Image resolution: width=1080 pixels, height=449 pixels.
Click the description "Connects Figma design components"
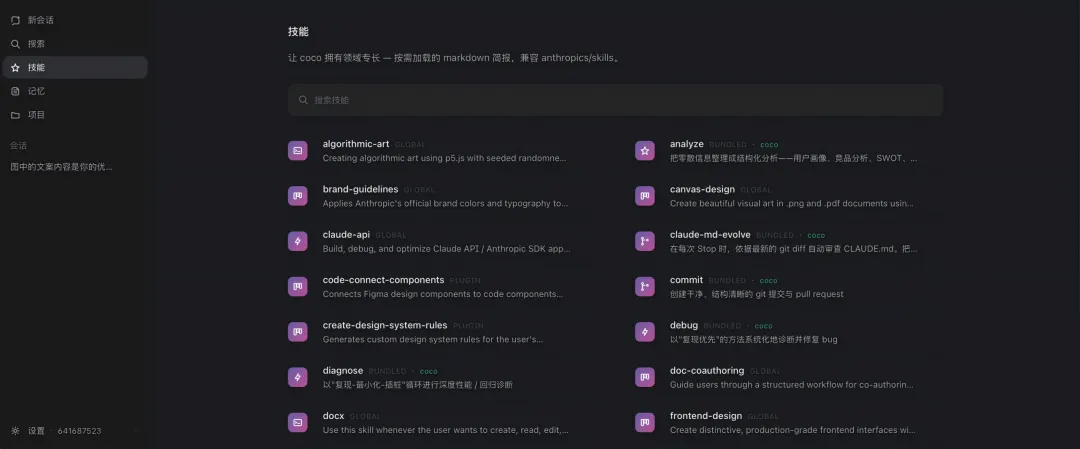(x=443, y=294)
